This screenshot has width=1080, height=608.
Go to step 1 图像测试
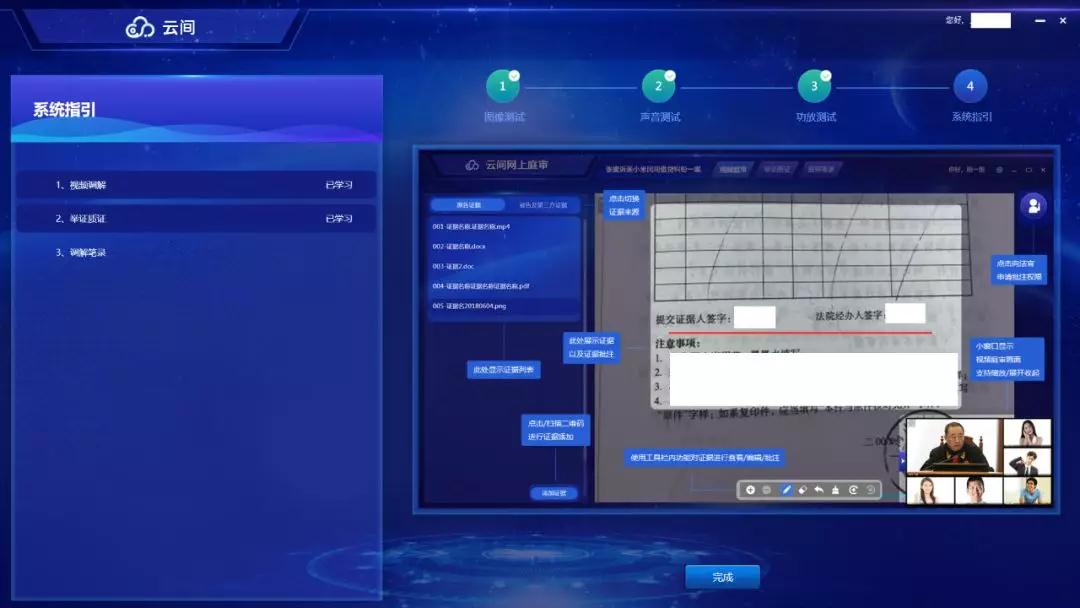pos(503,87)
